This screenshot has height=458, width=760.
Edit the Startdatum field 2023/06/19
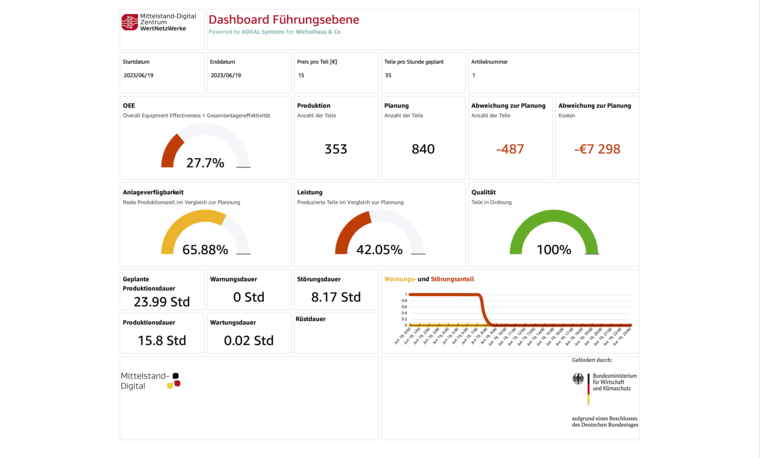pyautogui.click(x=138, y=76)
